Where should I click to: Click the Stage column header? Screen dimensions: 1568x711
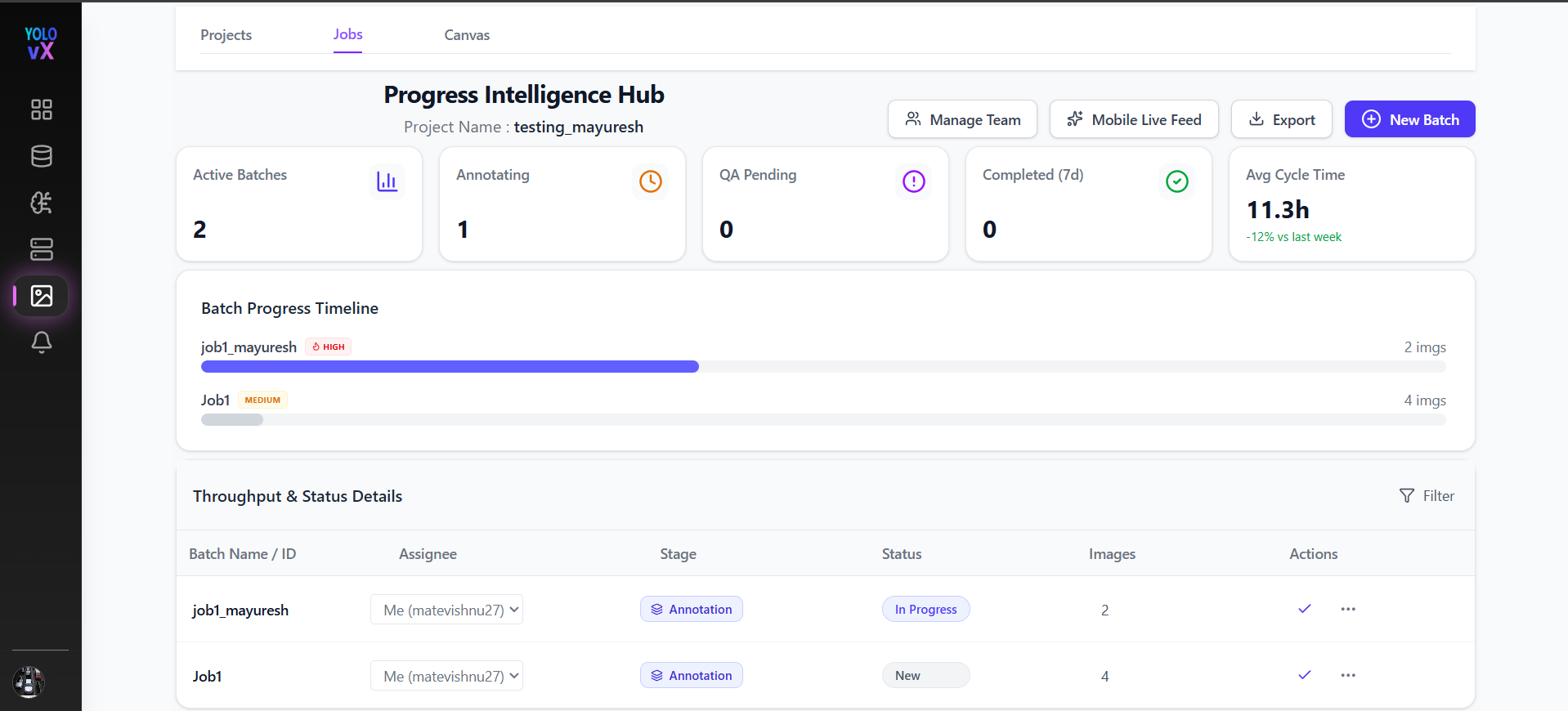coord(679,554)
